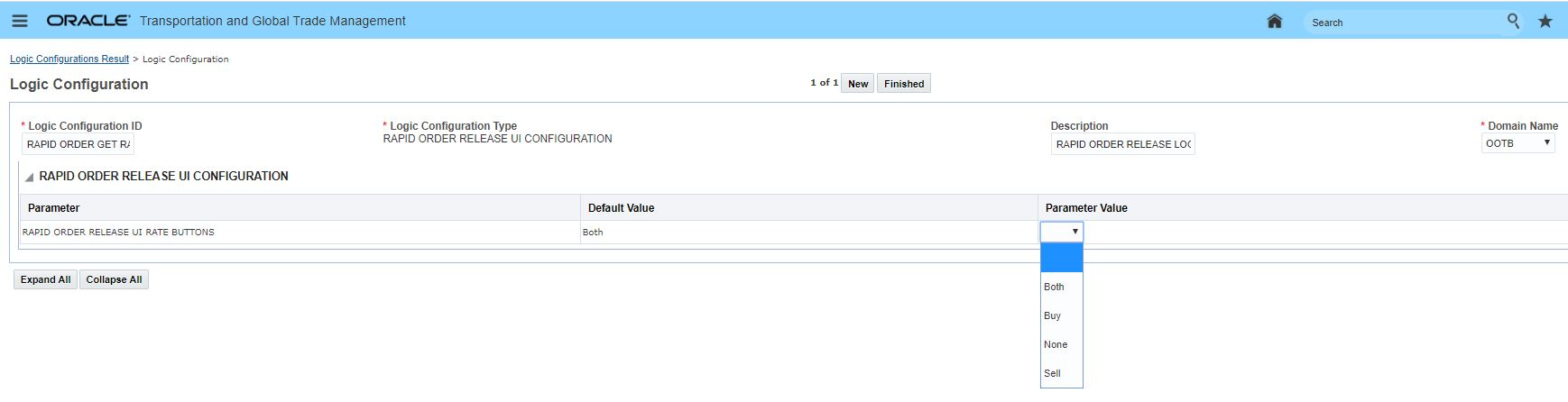Click in the Logic Configuration ID field
1568x402 pixels.
pyautogui.click(x=78, y=144)
